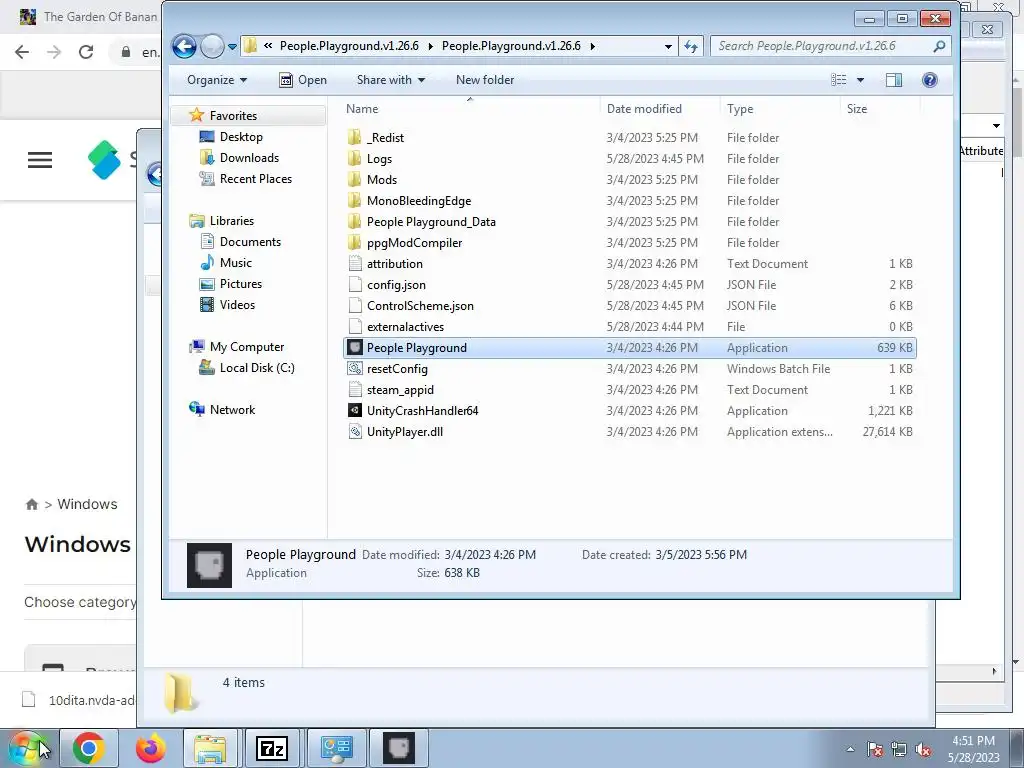
Task: Open Firefox from the taskbar
Action: 150,748
